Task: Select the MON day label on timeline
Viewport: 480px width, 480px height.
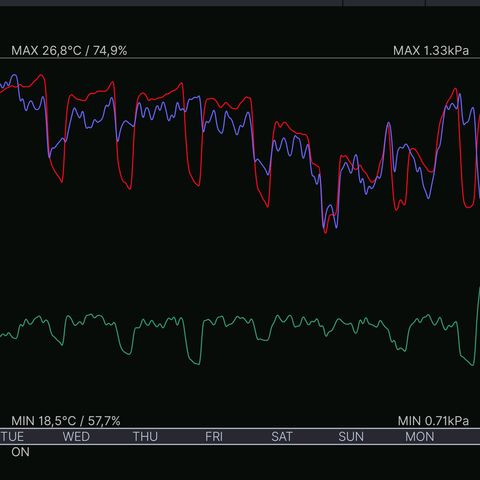Action: (420, 437)
